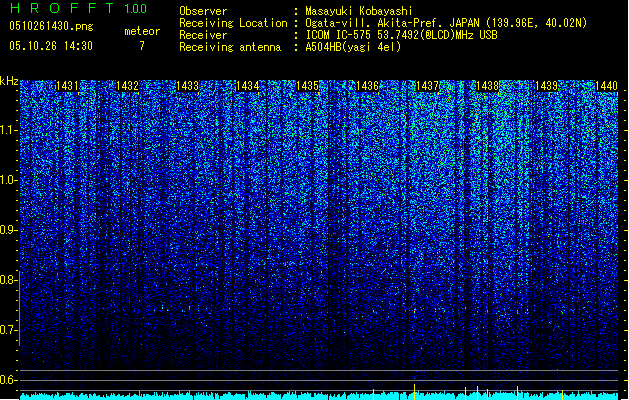629x400 pixels.
Task: Click the 1438 time label
Action: click(487, 86)
